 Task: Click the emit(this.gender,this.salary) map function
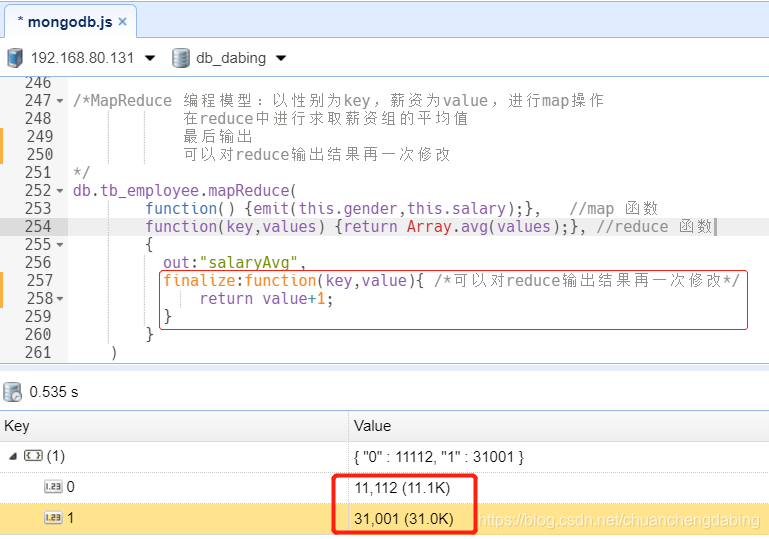tap(384, 209)
